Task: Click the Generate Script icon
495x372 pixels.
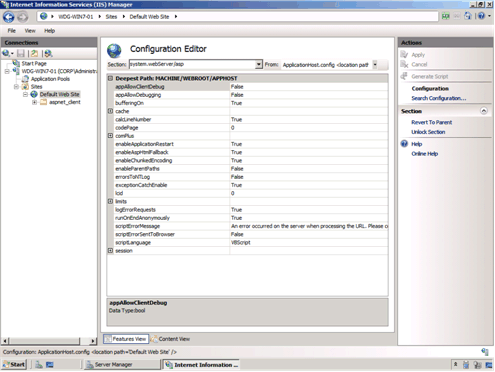Action: tap(404, 76)
